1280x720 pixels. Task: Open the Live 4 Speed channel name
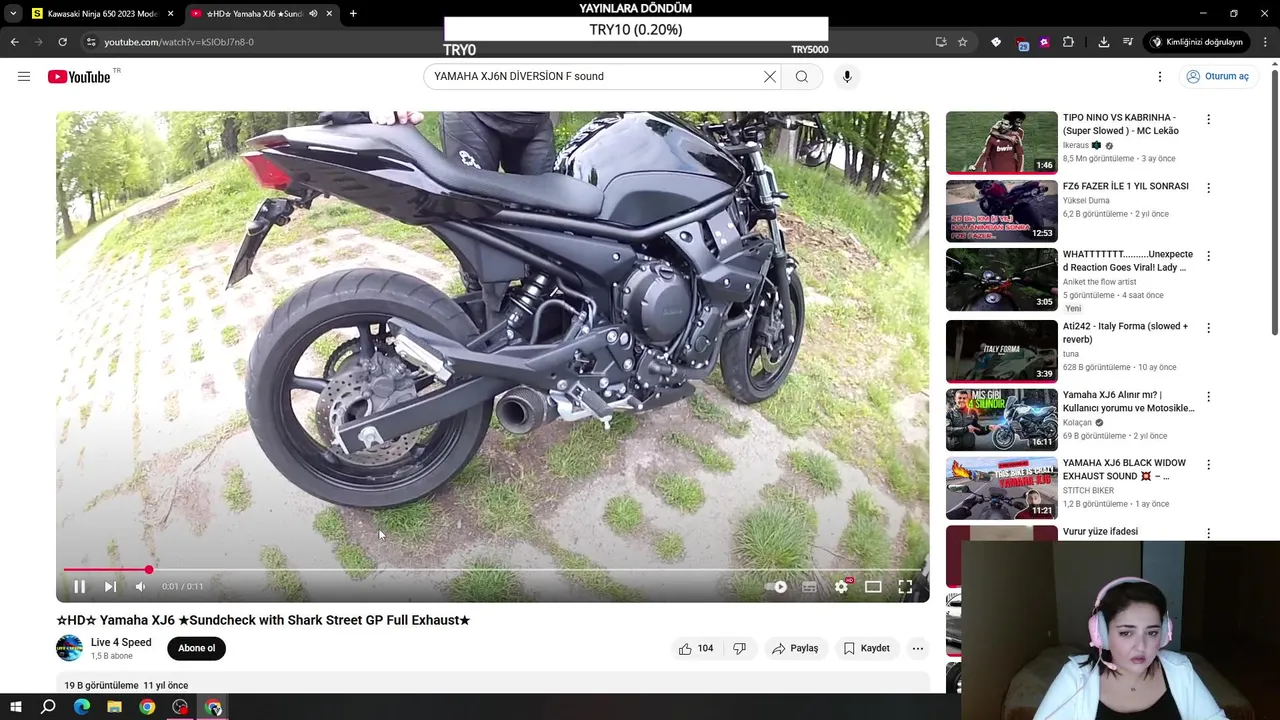tap(121, 642)
